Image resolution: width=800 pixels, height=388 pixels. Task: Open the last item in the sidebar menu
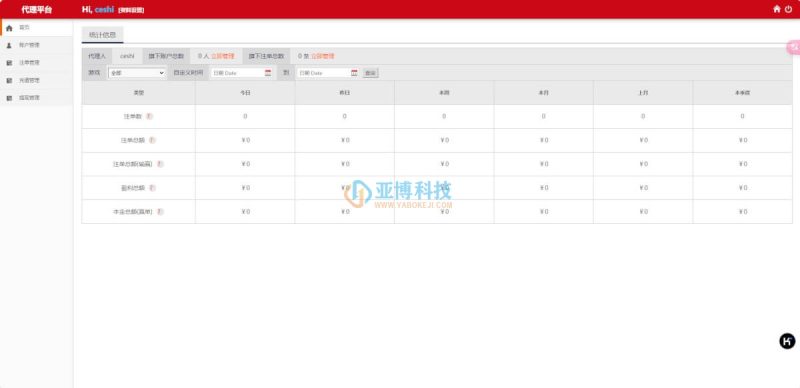(37, 98)
